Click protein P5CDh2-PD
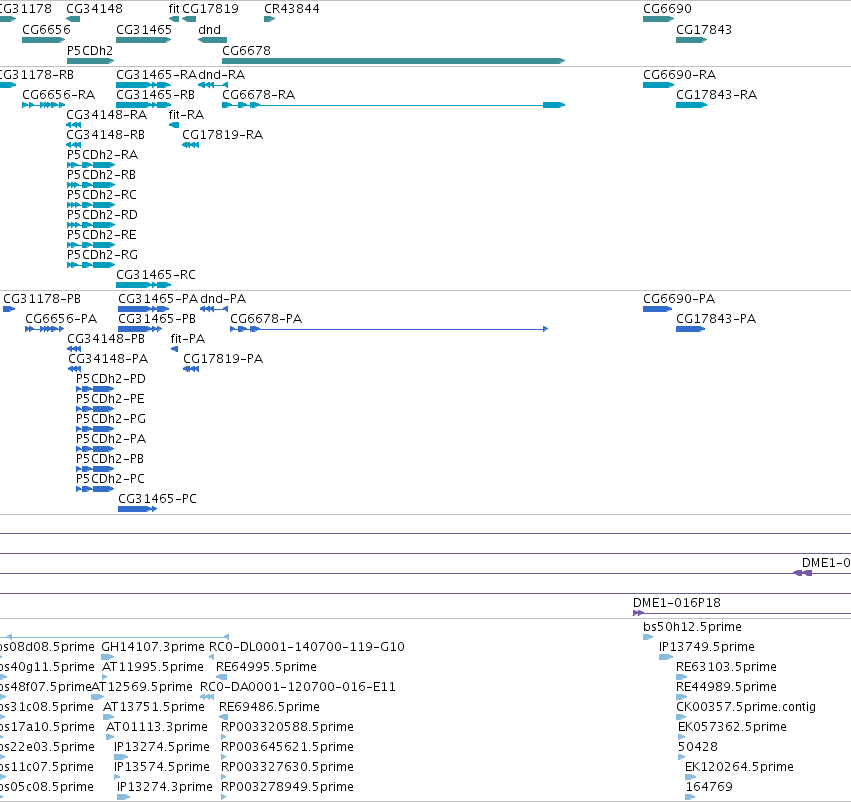 click(x=111, y=378)
